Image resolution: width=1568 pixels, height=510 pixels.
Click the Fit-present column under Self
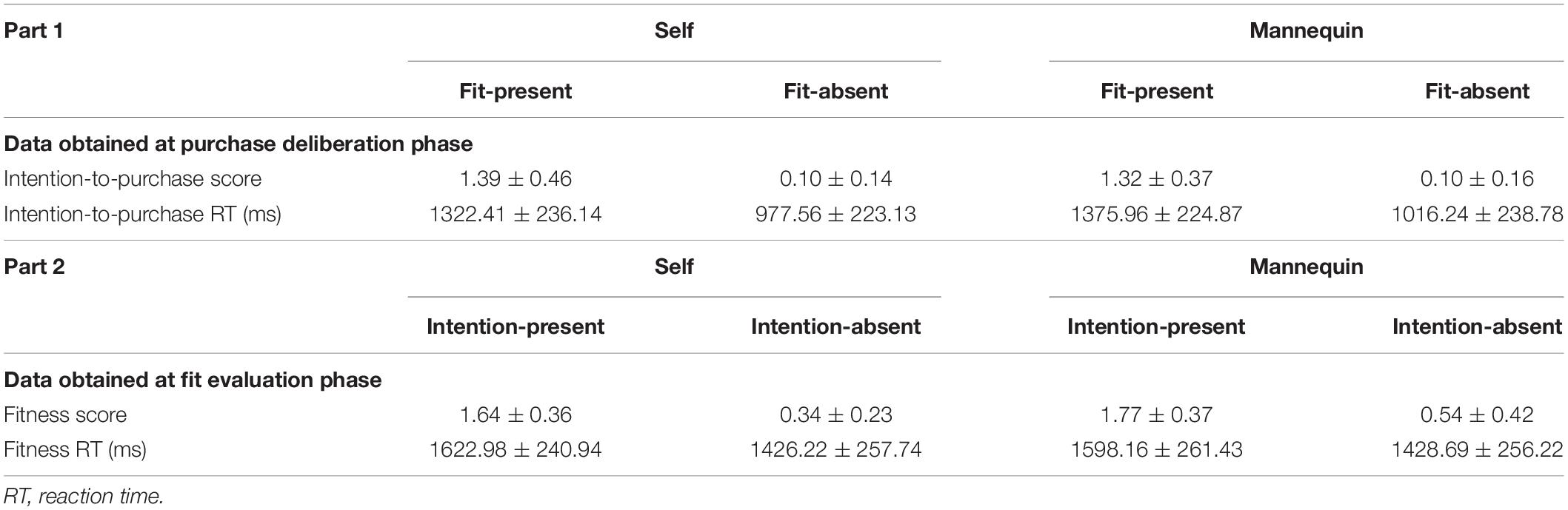click(x=516, y=91)
